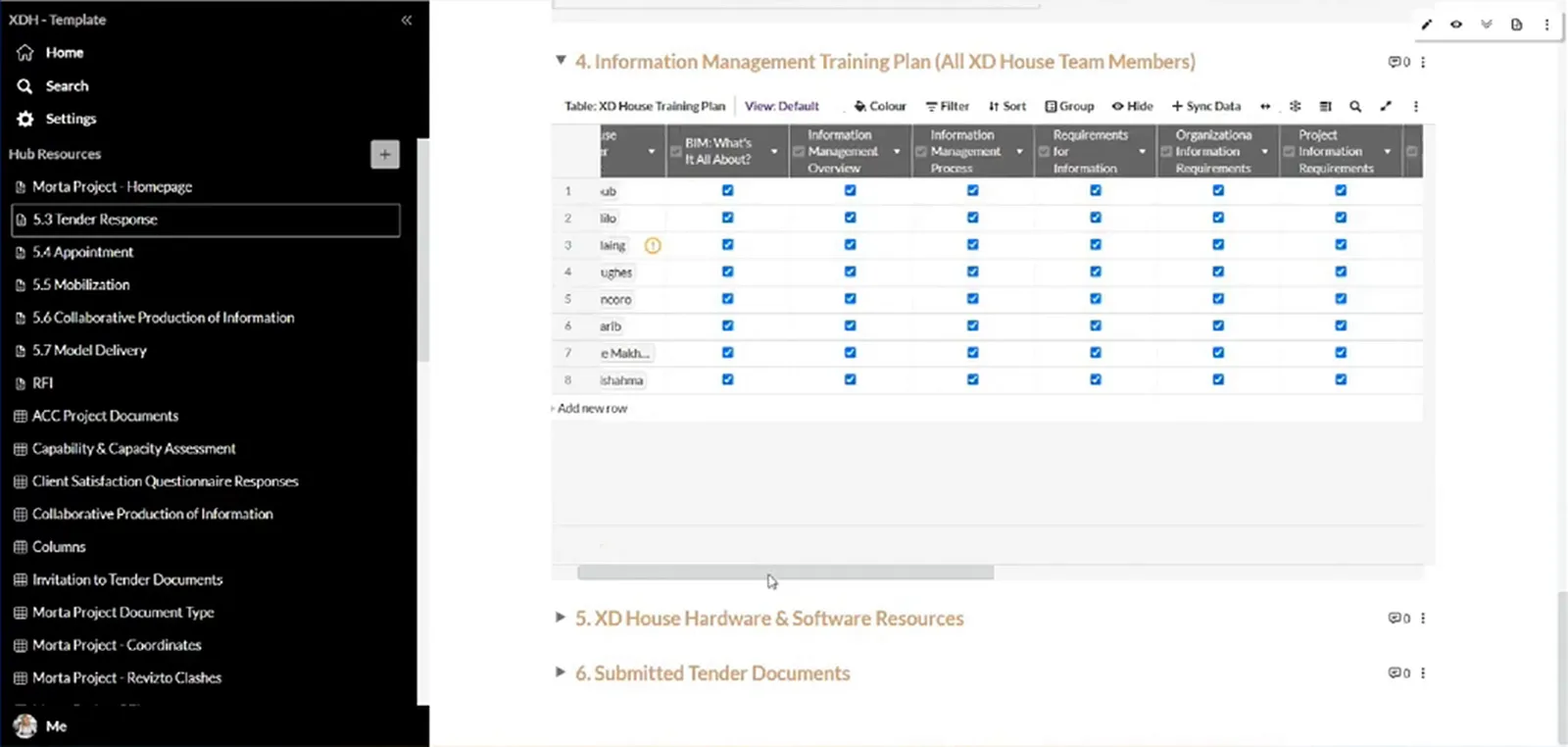Toggle Project Information Requirements checkbox in row 8
This screenshot has height=747, width=1568.
coord(1341,379)
